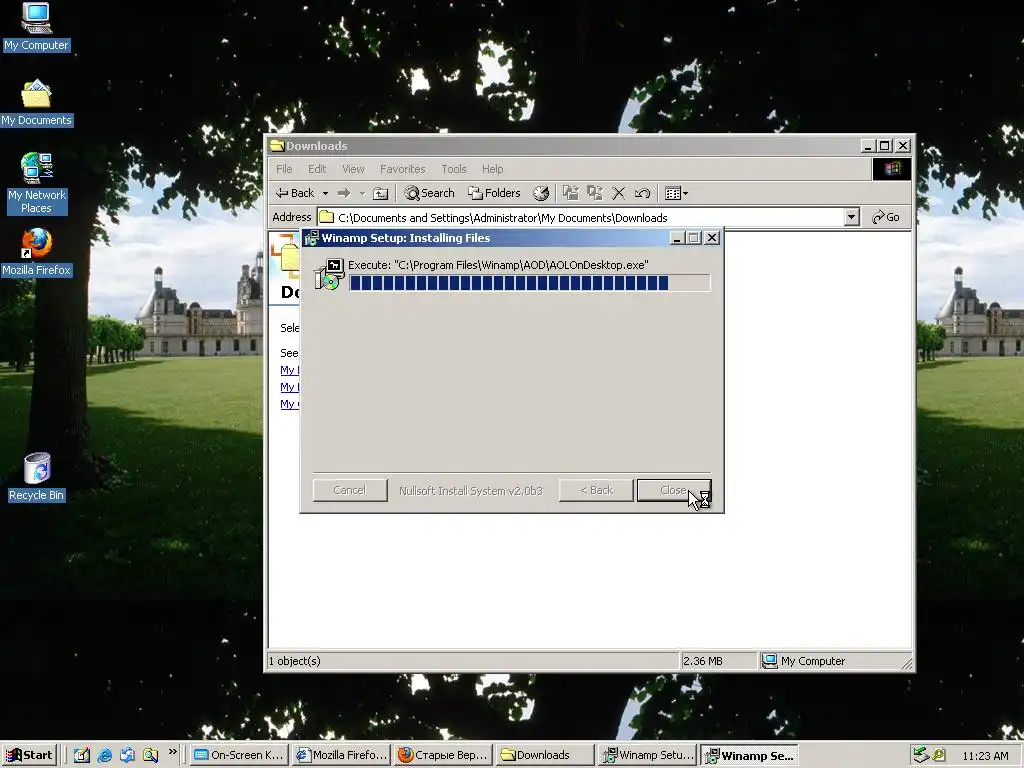1024x768 pixels.
Task: Click the 11:23 AM clock
Action: 985,756
